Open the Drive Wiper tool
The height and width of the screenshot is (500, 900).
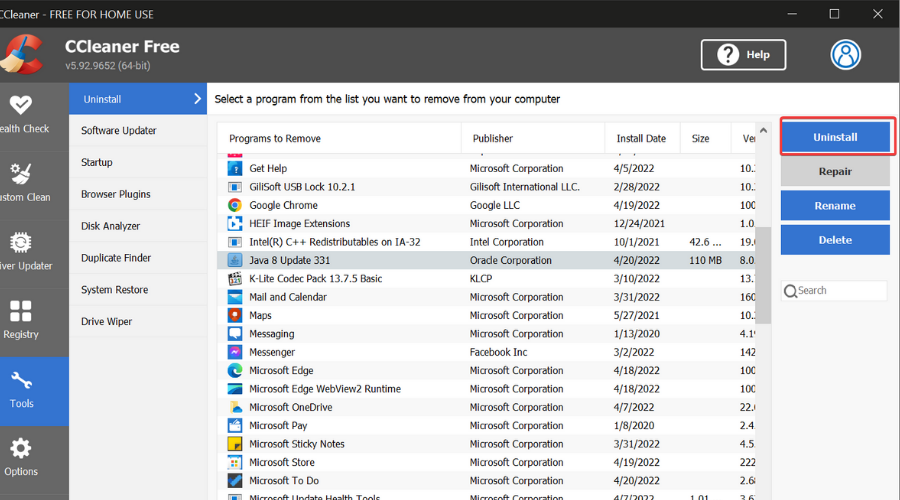tap(138, 321)
